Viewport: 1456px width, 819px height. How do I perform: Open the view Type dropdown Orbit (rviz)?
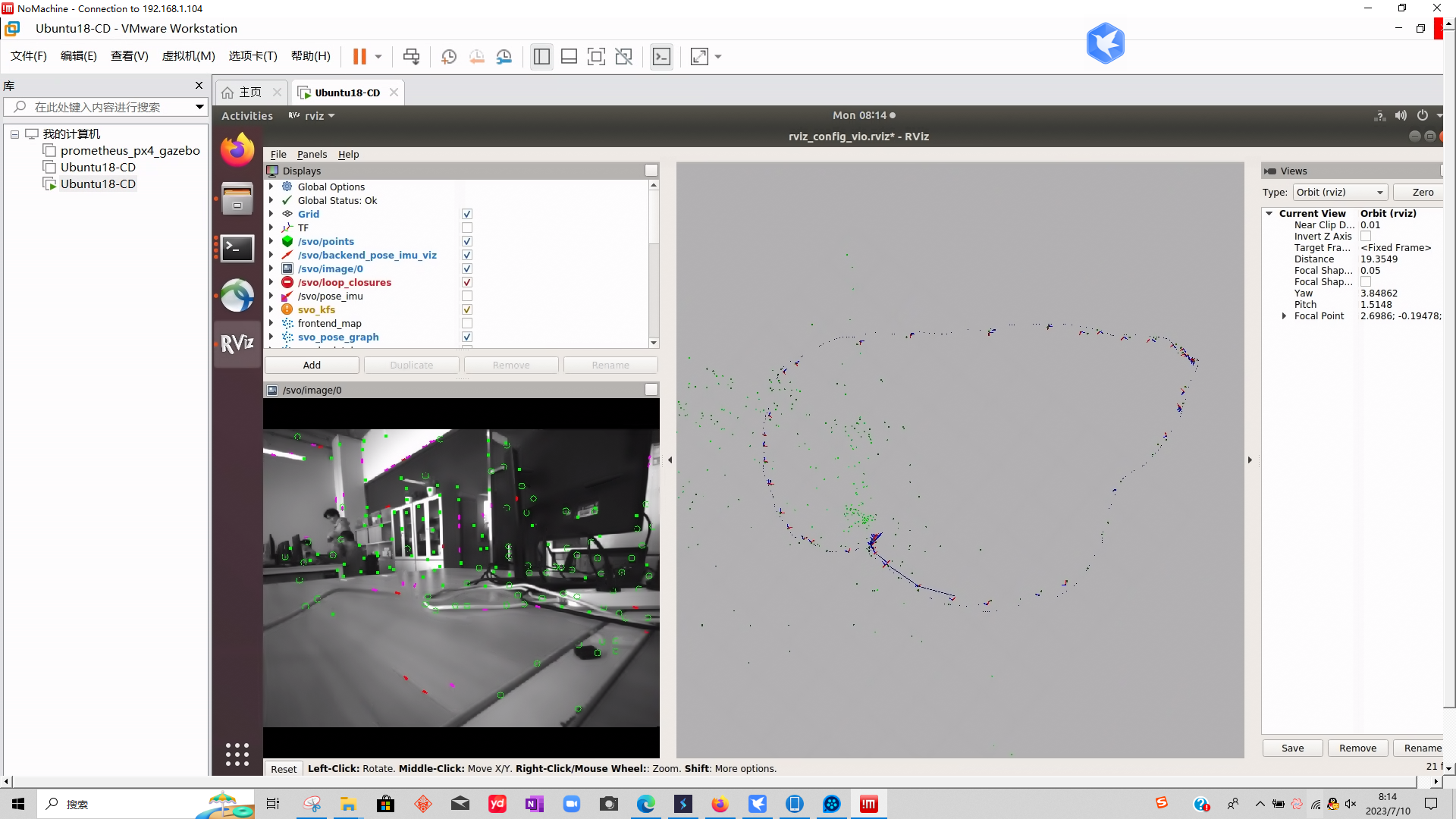click(1340, 193)
